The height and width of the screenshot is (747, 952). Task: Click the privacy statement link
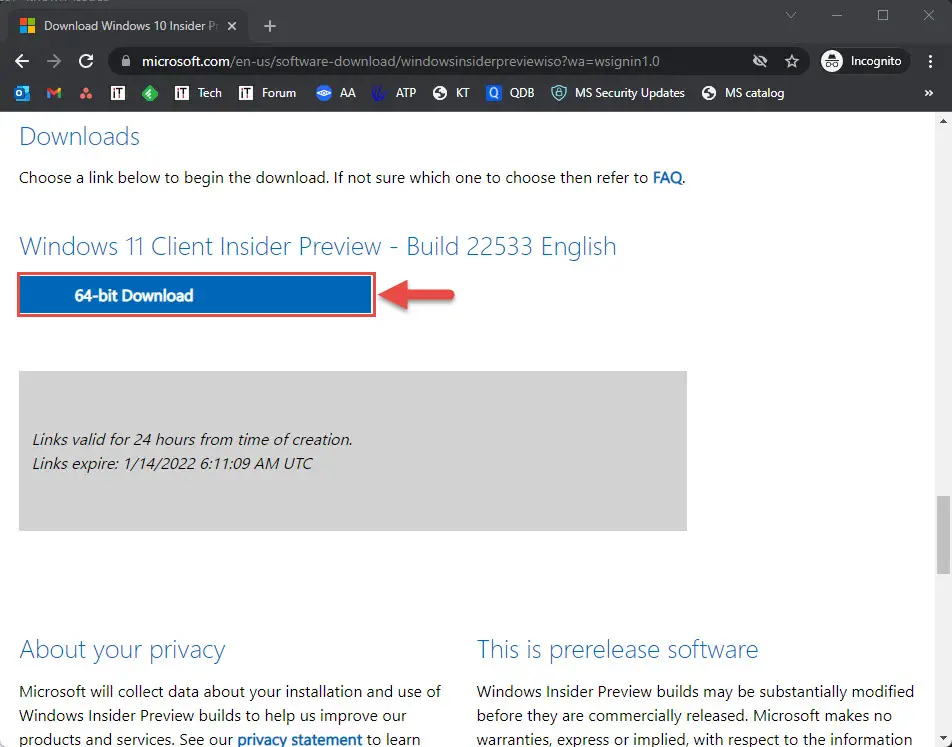click(x=299, y=739)
